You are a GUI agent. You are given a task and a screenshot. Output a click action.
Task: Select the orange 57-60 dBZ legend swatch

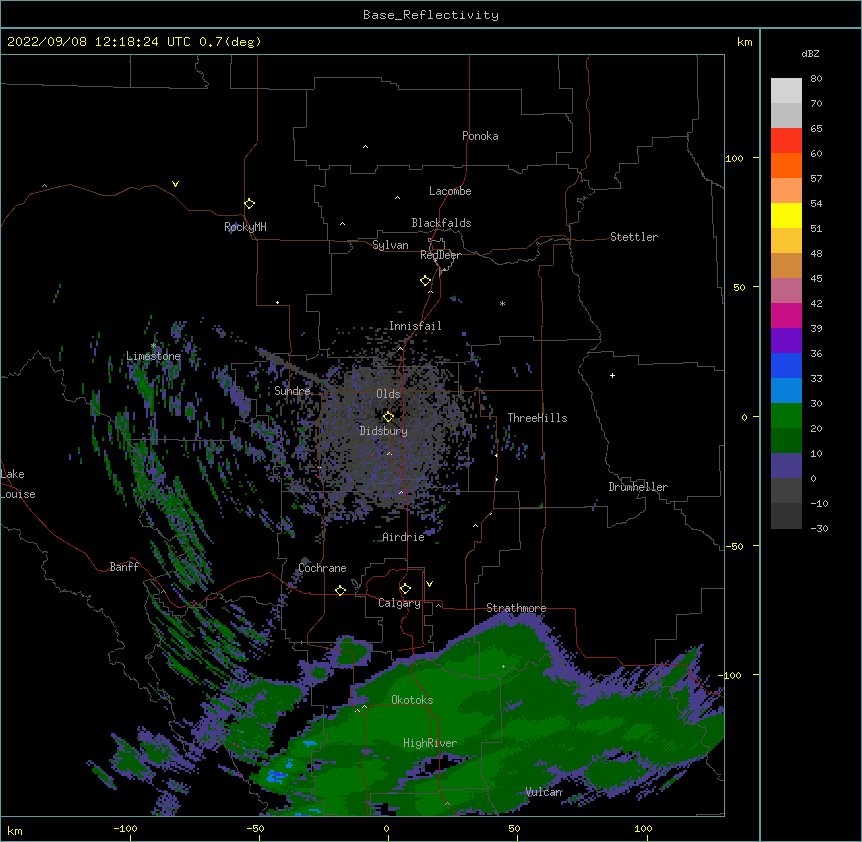pos(786,165)
